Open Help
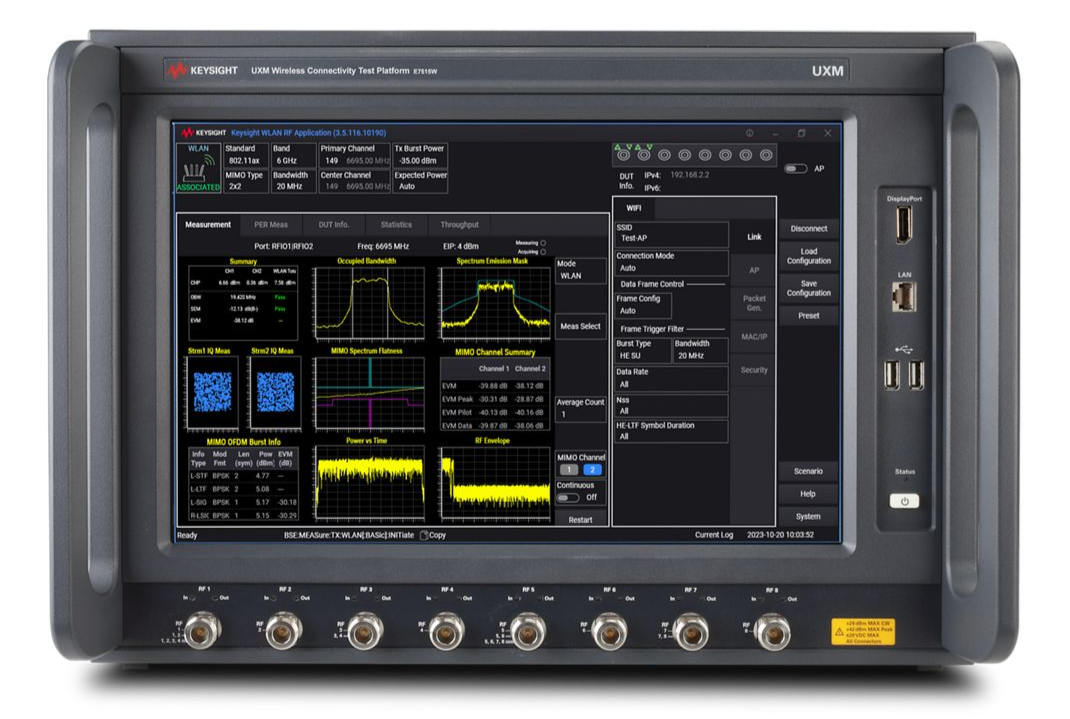The height and width of the screenshot is (719, 1070). [809, 494]
